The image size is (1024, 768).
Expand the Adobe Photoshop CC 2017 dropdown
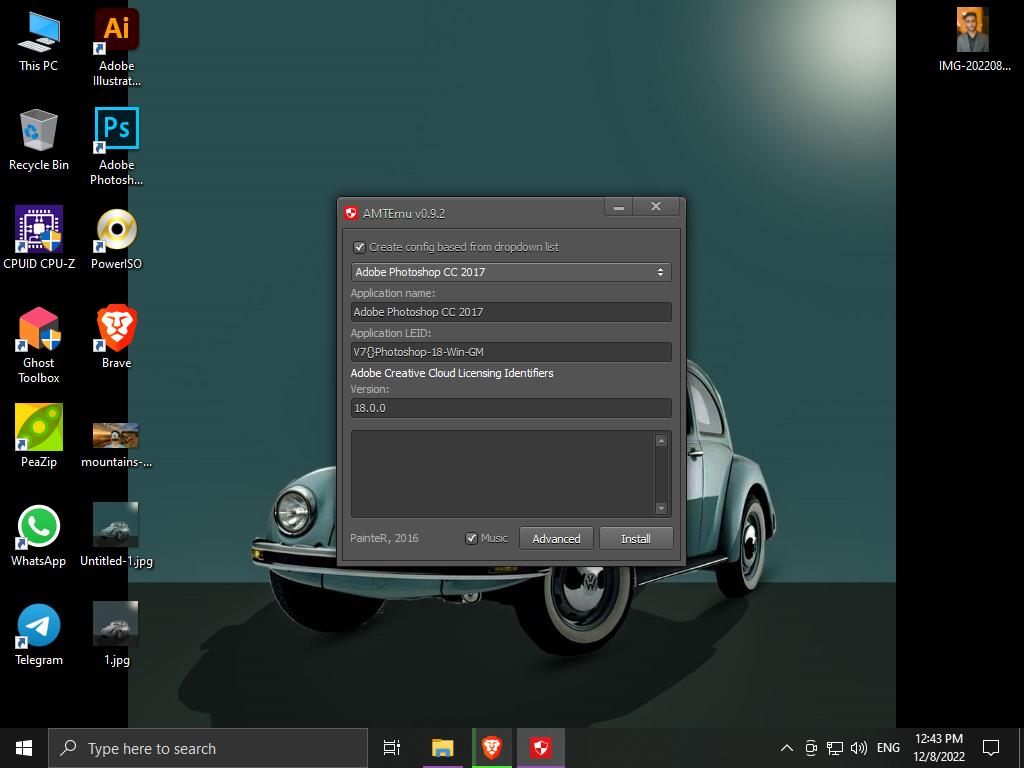[510, 272]
